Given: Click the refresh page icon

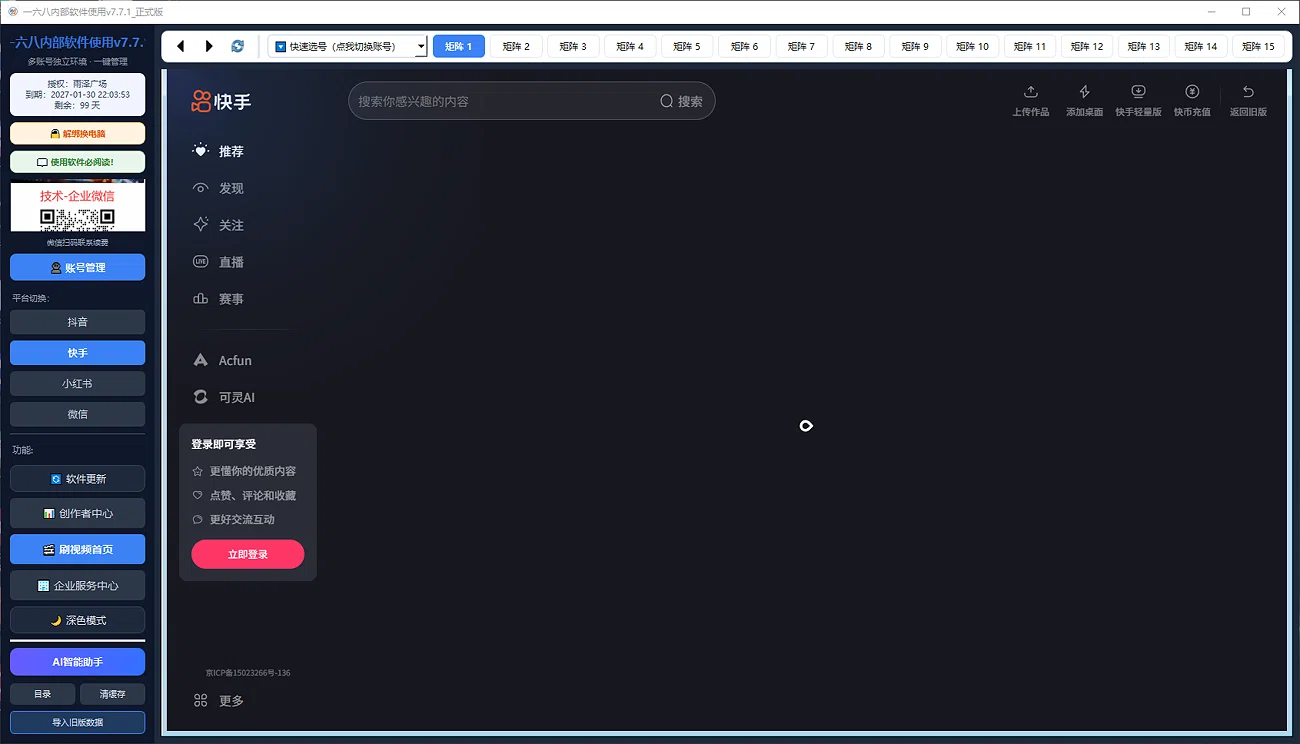Looking at the screenshot, I should 237,46.
